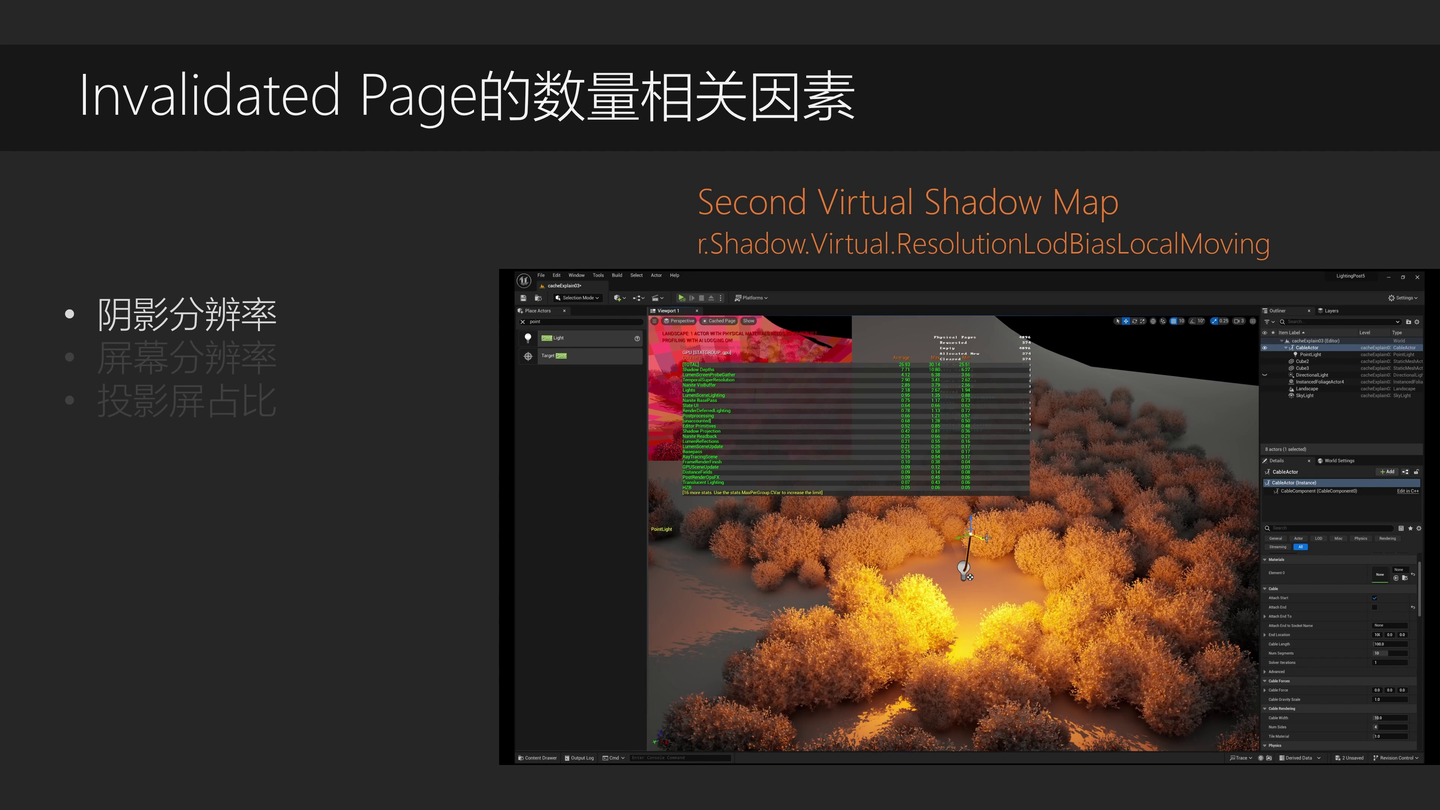Image resolution: width=1440 pixels, height=810 pixels.
Task: Open the Actor menu
Action: (x=656, y=275)
